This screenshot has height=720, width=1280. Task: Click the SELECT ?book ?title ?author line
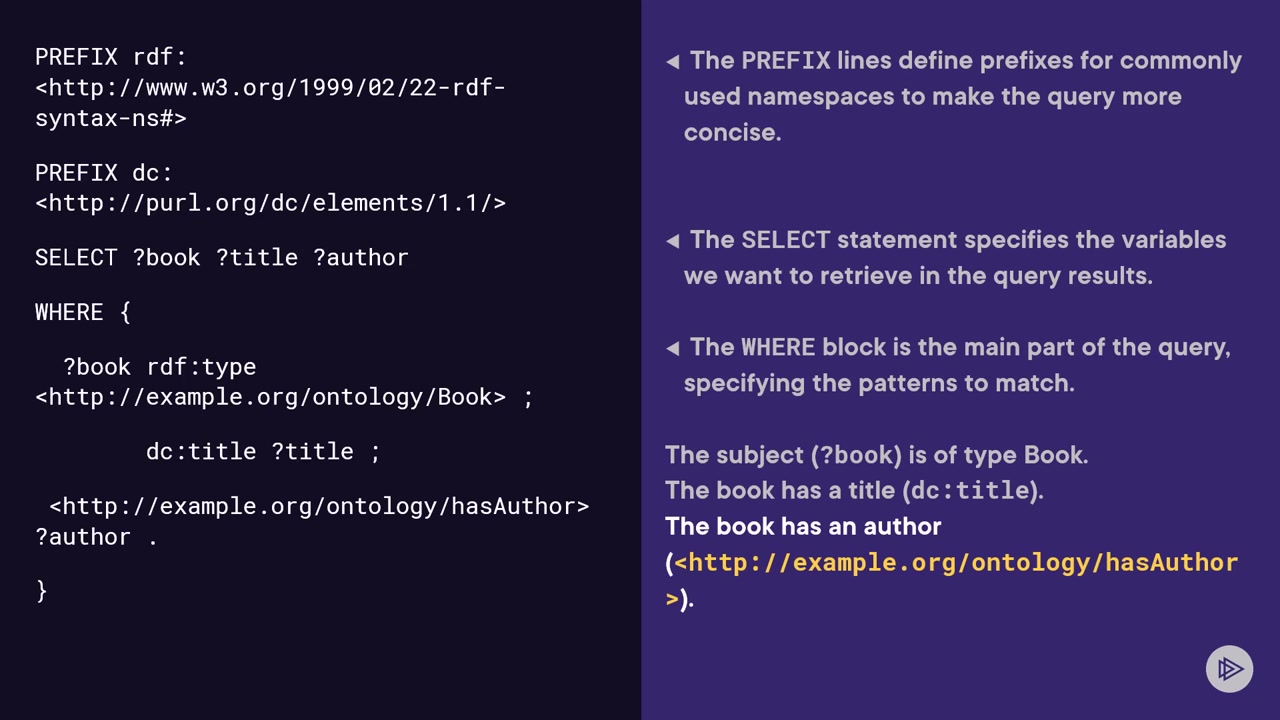click(222, 257)
